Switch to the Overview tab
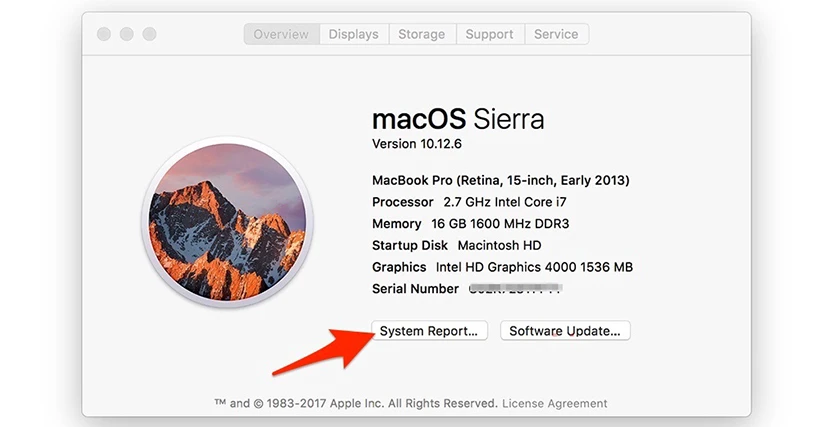840x427 pixels. (x=282, y=34)
